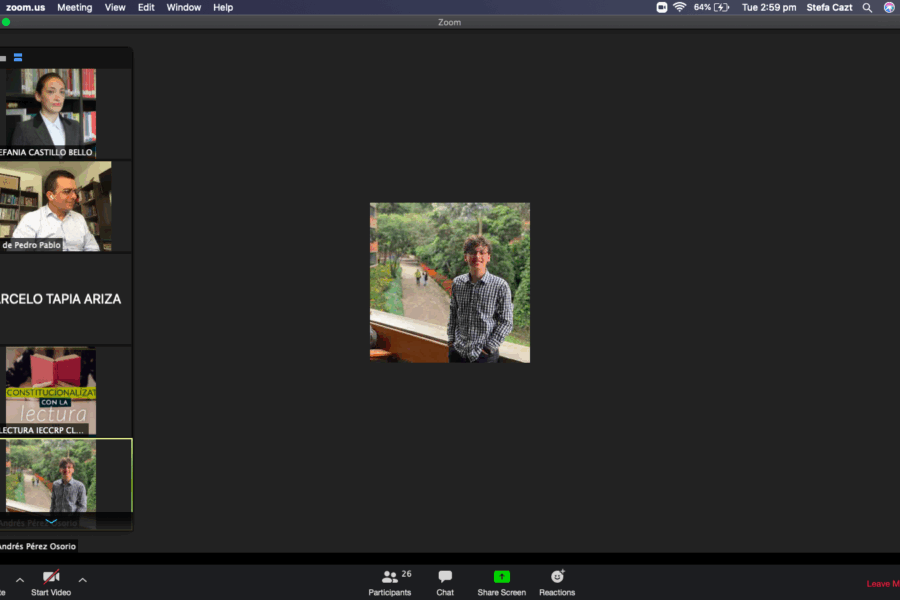Click the Stefa Cazt user name
This screenshot has width=900, height=600.
tap(829, 7)
